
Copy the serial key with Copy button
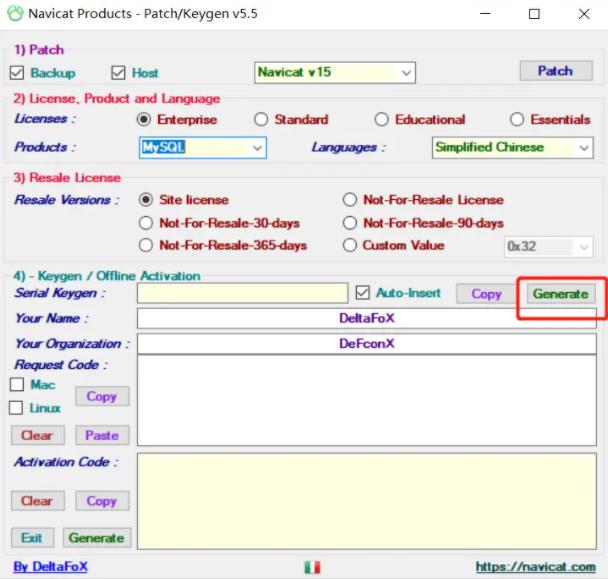click(x=486, y=294)
